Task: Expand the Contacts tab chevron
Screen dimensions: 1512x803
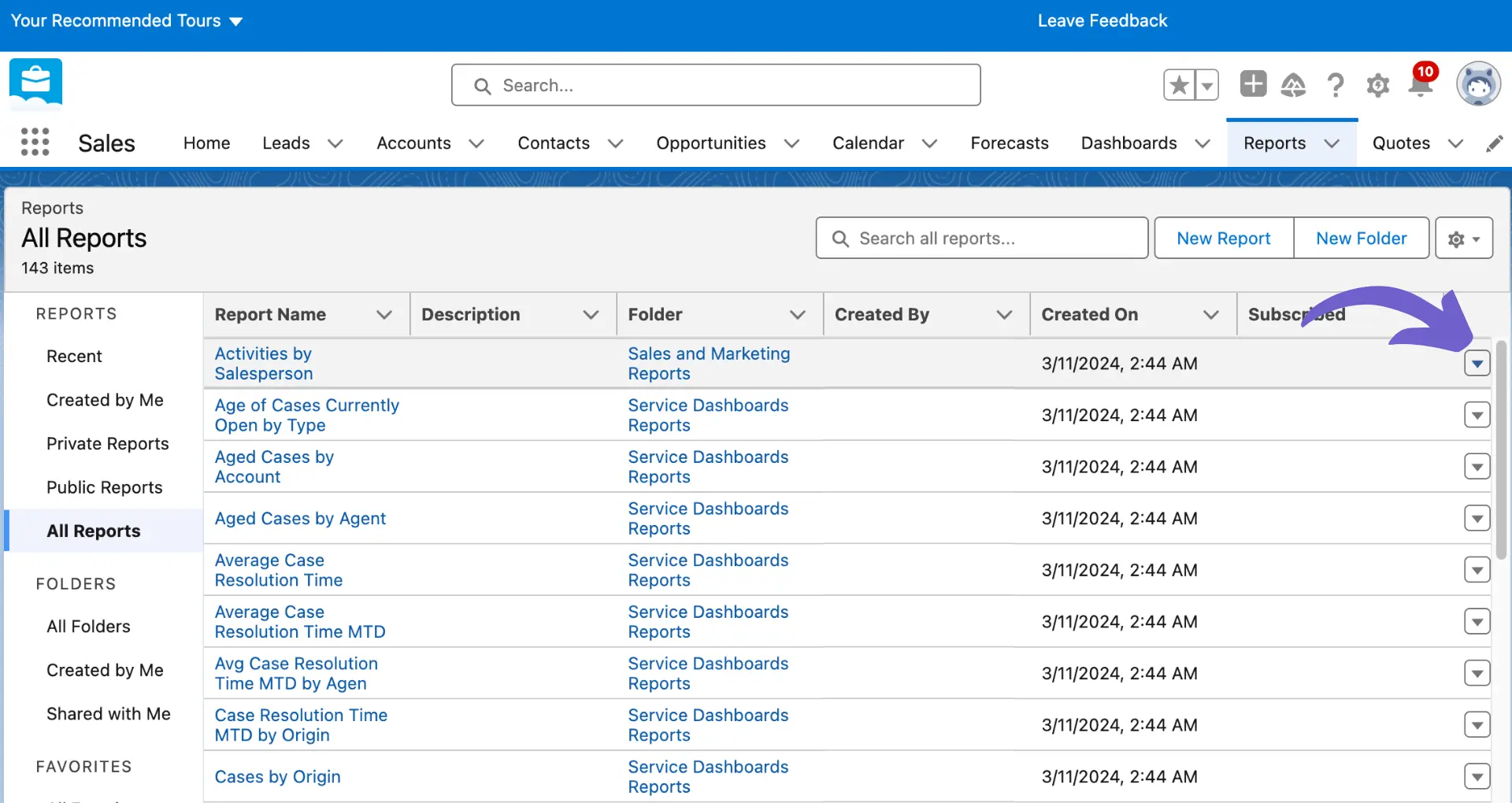Action: (x=616, y=143)
